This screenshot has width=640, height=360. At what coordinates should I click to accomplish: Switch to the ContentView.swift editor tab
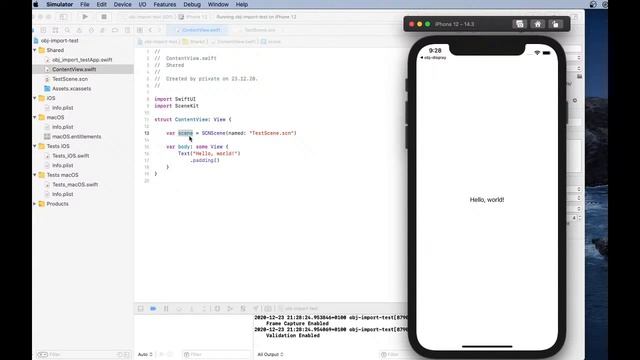point(198,30)
